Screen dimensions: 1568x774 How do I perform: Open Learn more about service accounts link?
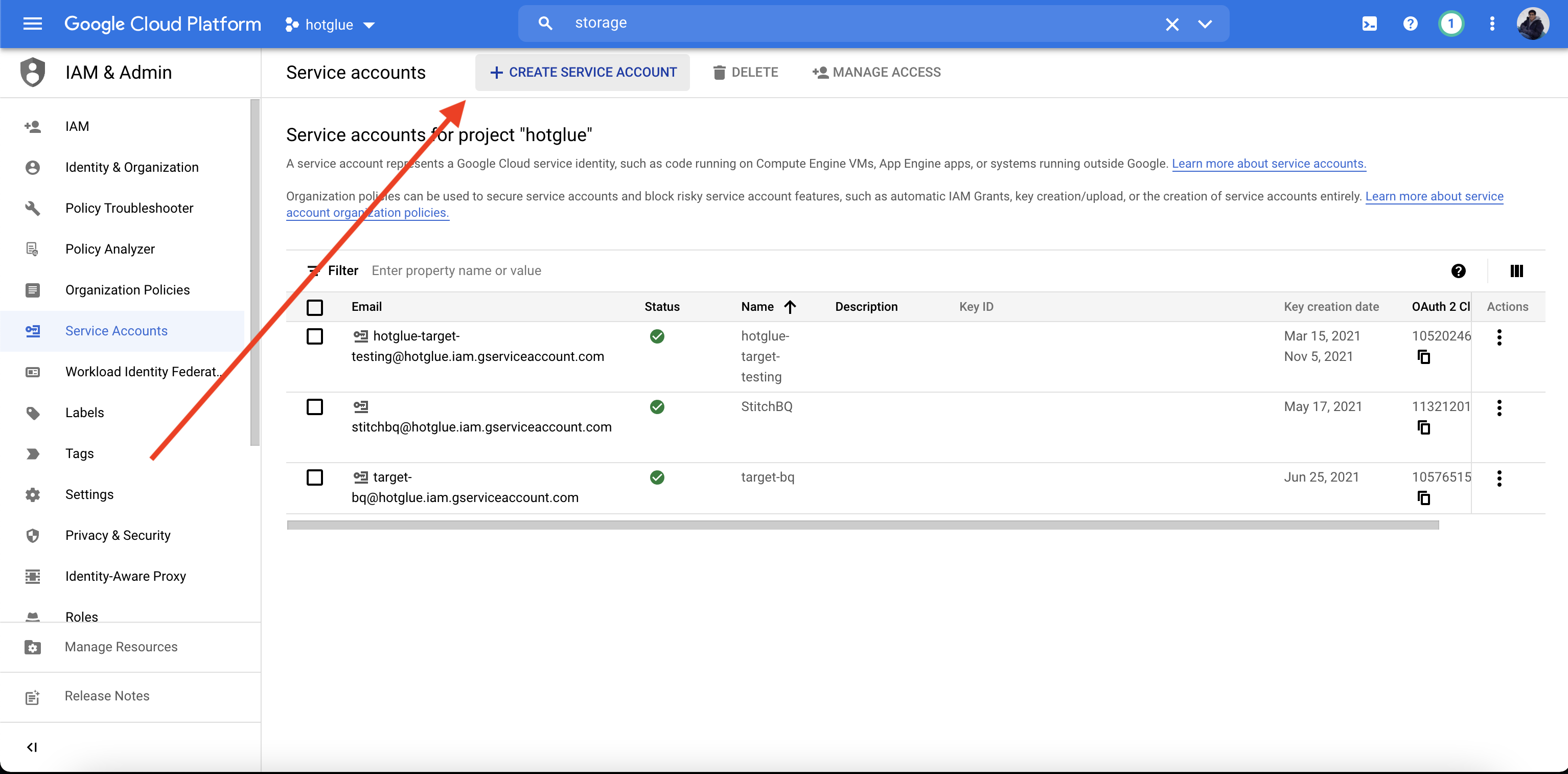(1269, 164)
